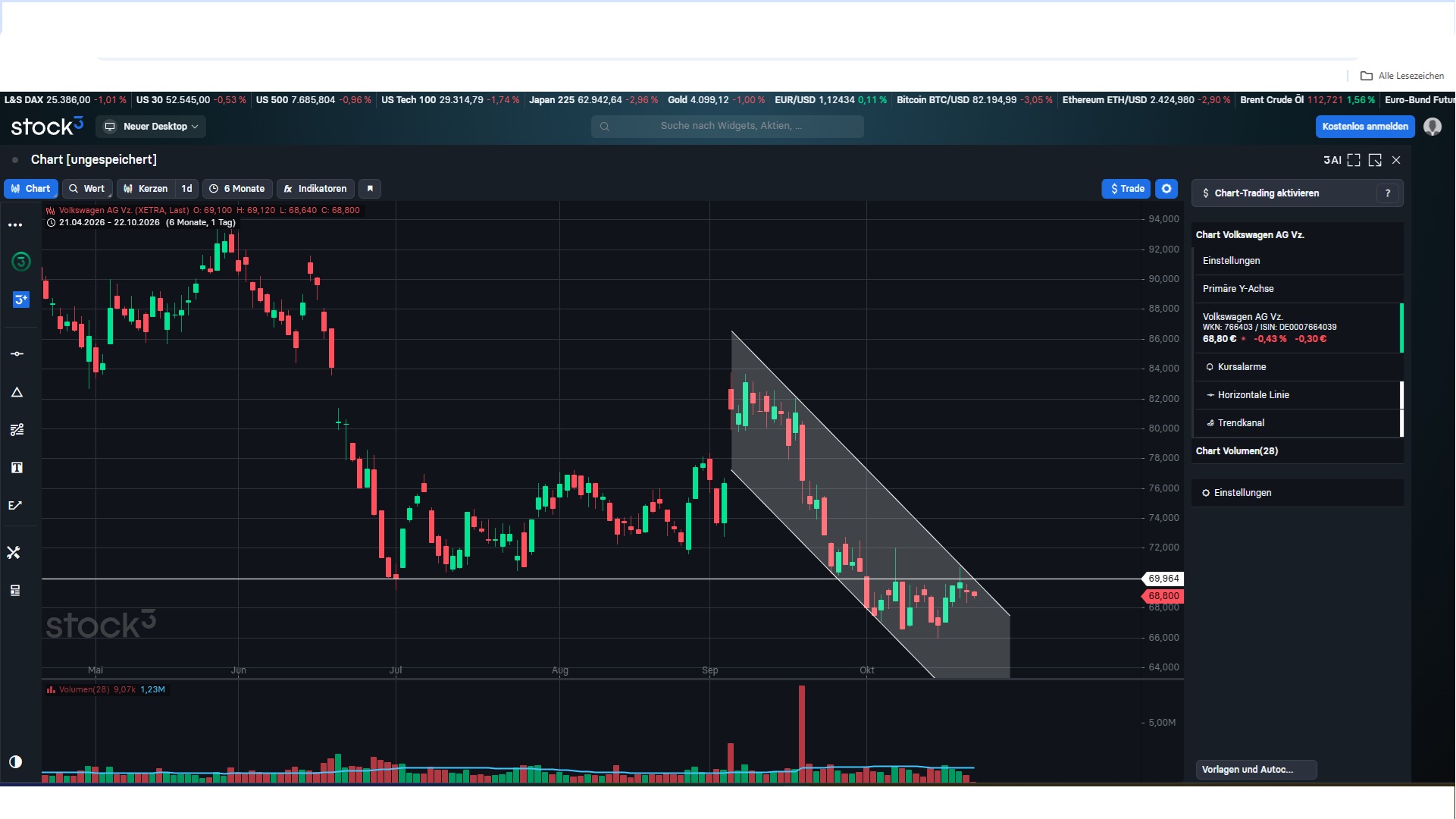The image size is (1456, 819).
Task: Click the blue 3+ icon
Action: (x=20, y=300)
